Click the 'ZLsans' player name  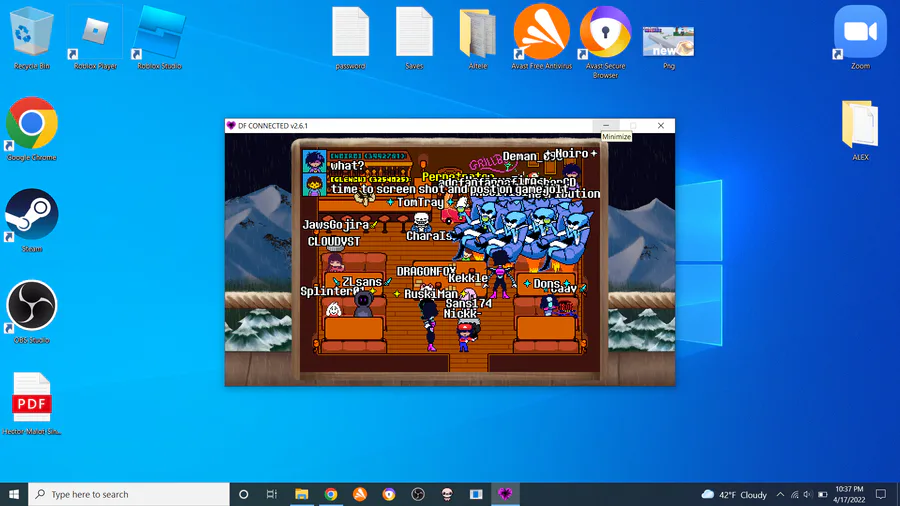tap(362, 282)
